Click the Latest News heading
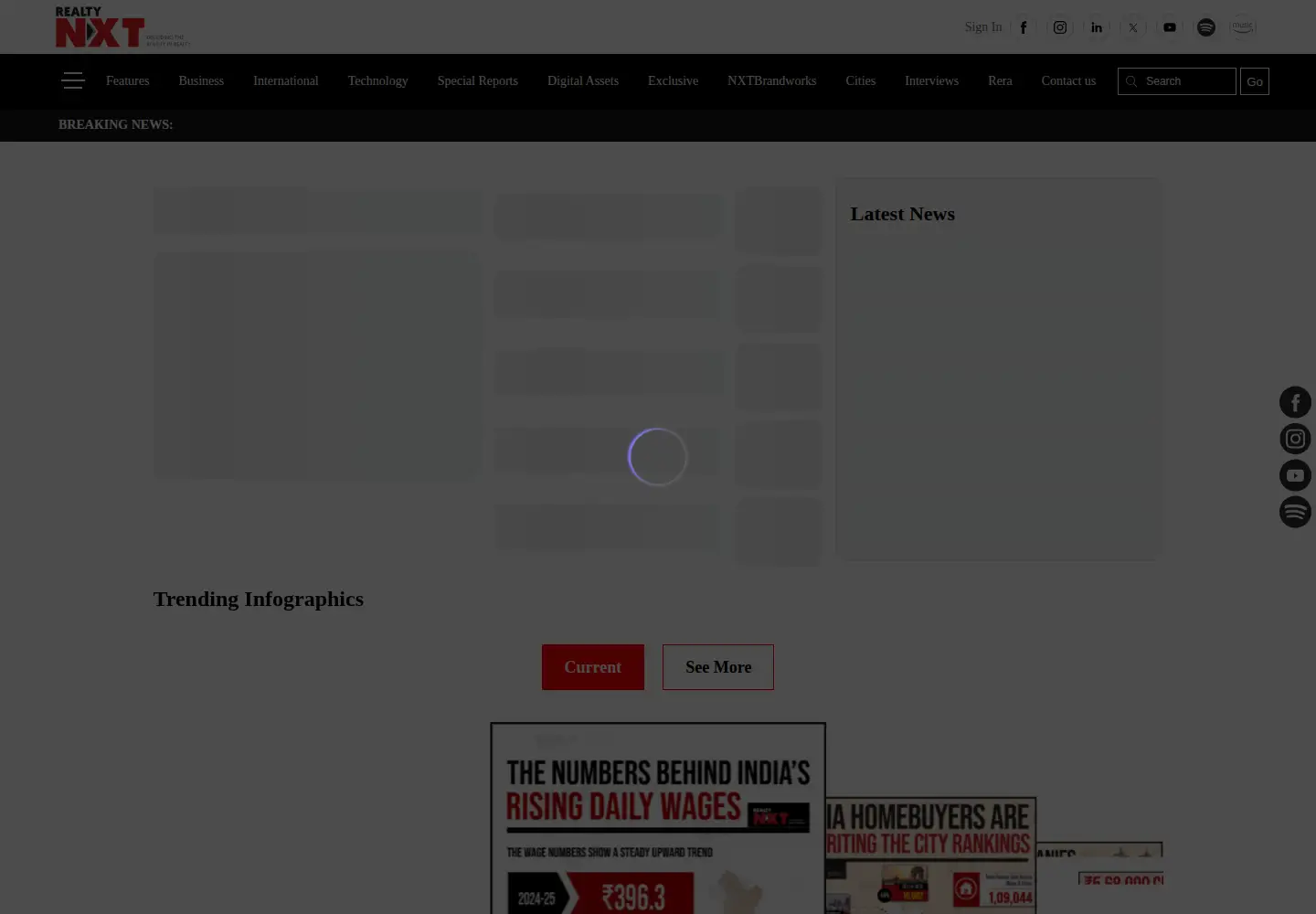The height and width of the screenshot is (914, 1316). pos(902,214)
